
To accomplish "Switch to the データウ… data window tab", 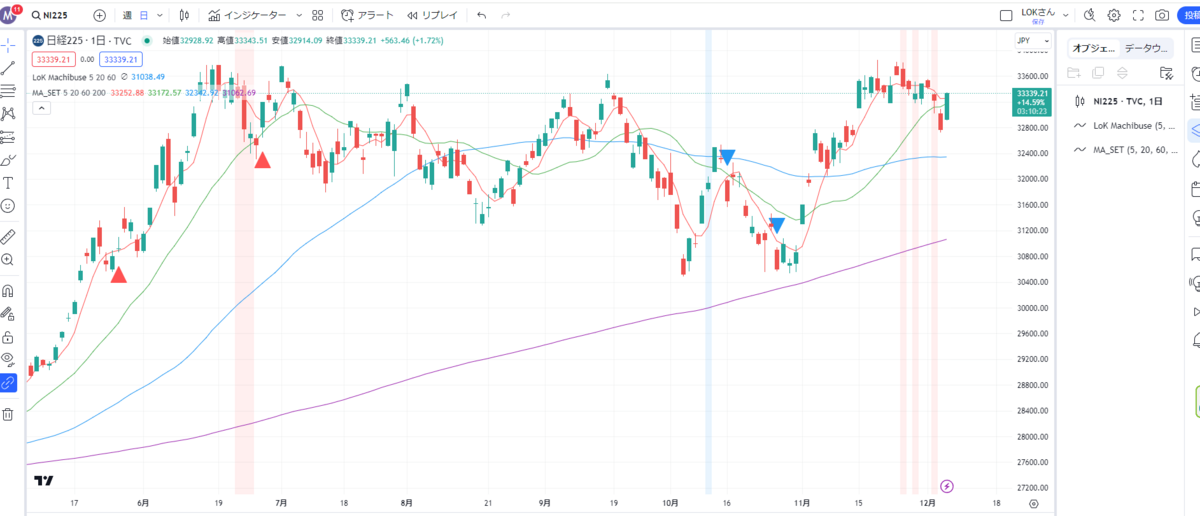I will [1144, 48].
